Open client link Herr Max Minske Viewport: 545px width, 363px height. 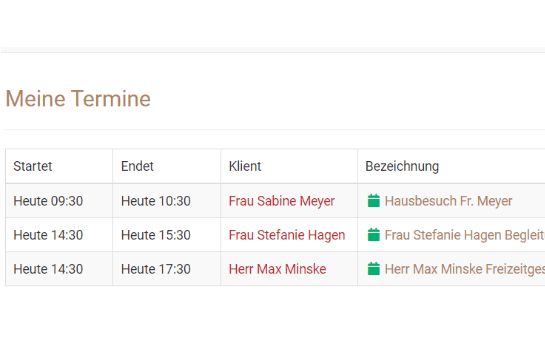tap(277, 269)
